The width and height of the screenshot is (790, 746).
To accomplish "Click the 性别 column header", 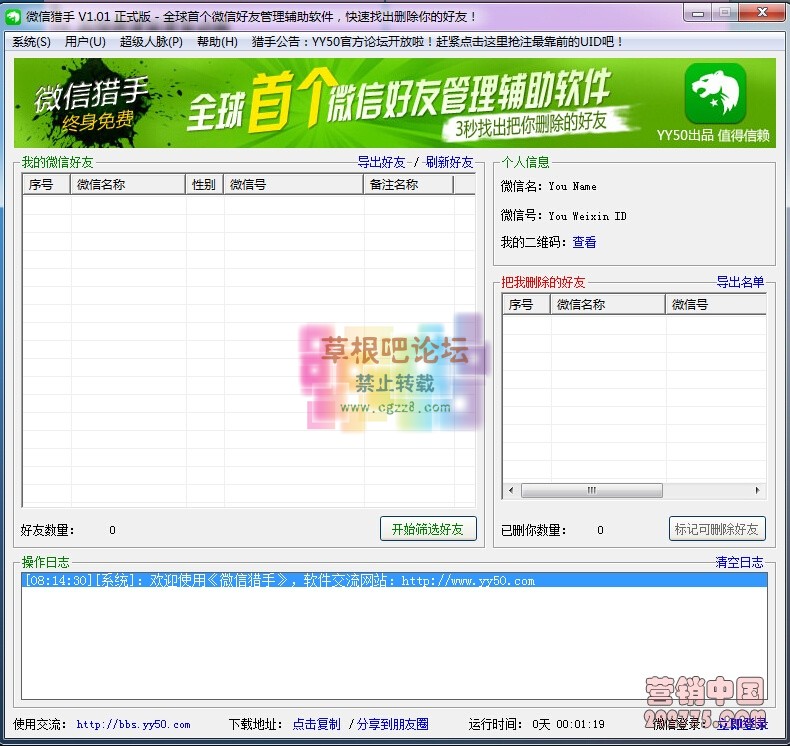I will [x=205, y=184].
